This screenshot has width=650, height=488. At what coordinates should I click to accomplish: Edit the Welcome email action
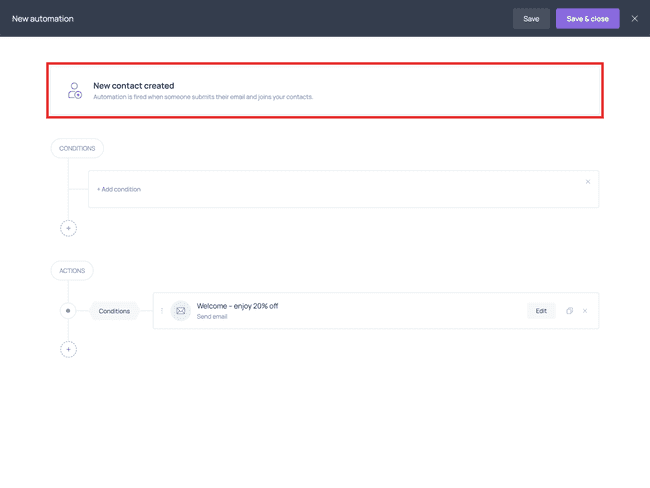click(541, 311)
